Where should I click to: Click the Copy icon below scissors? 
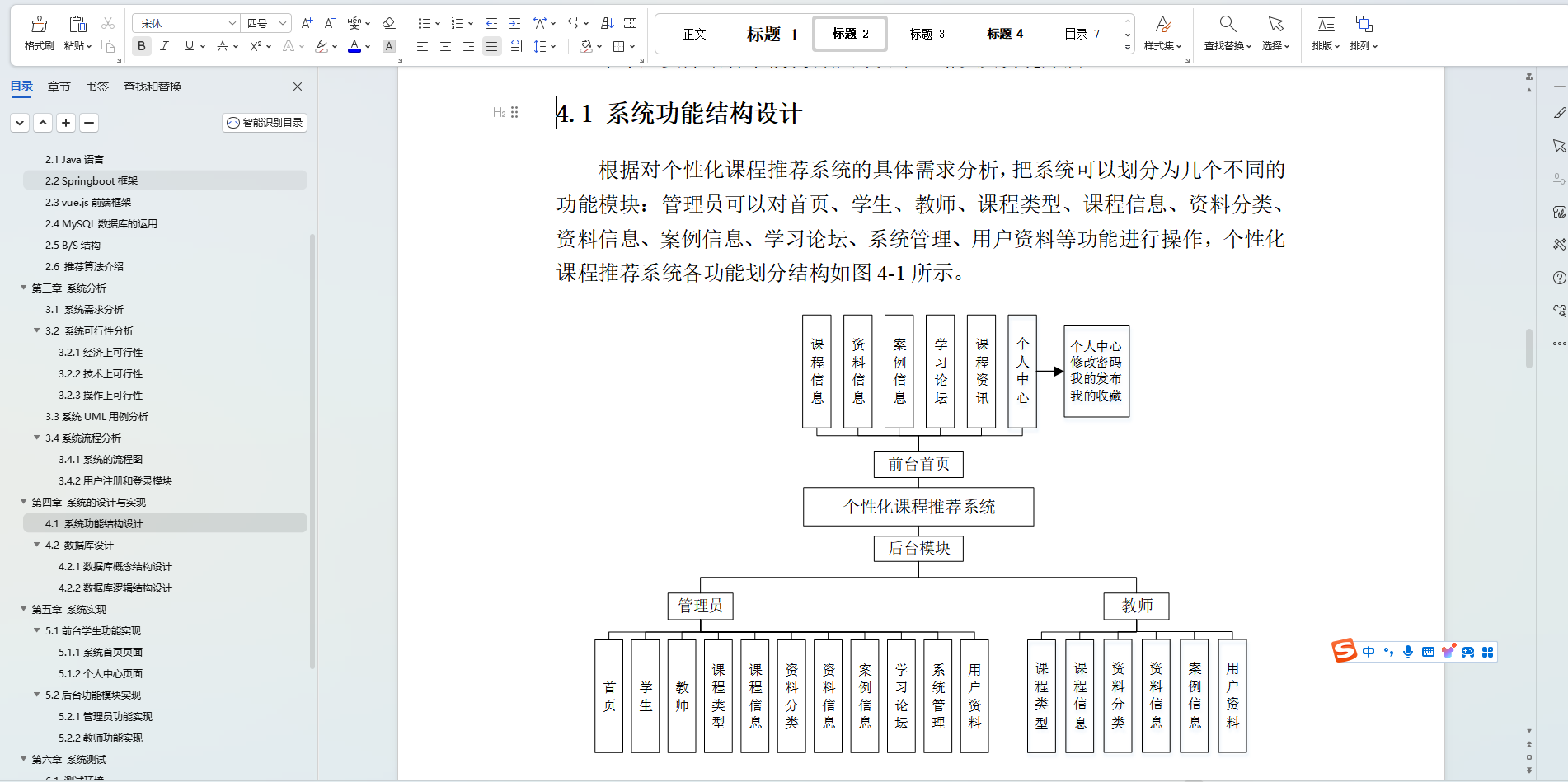click(x=108, y=46)
